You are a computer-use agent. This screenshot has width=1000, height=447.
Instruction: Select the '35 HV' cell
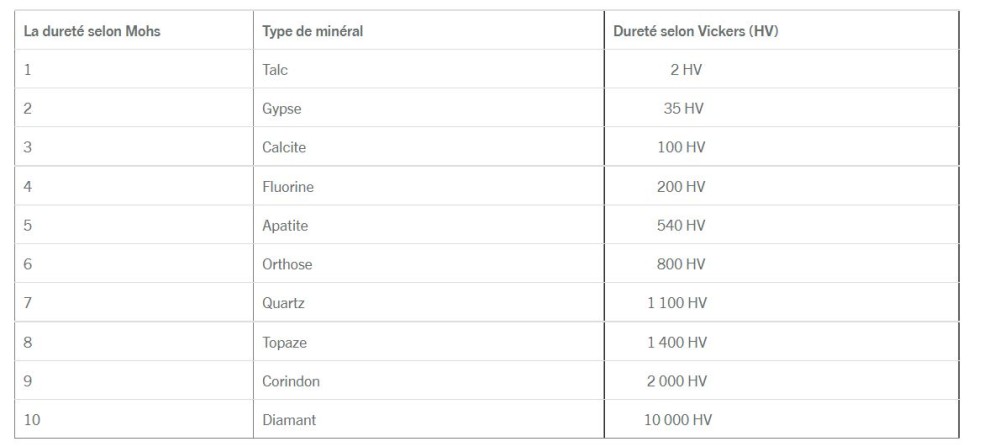click(x=685, y=109)
